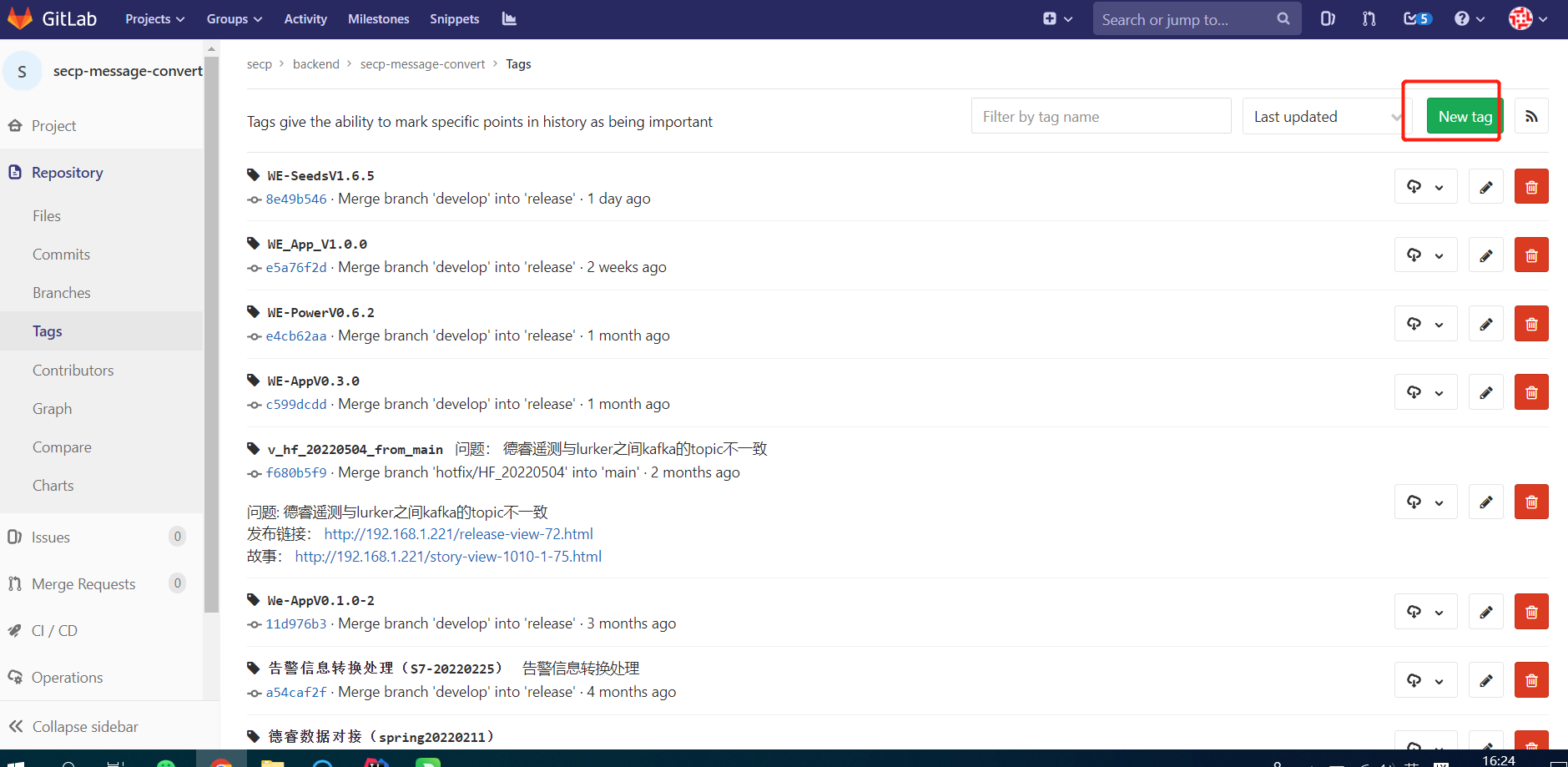Open the Merge requests icon in top navbar
Screen dimensions: 1568x767
click(1369, 18)
